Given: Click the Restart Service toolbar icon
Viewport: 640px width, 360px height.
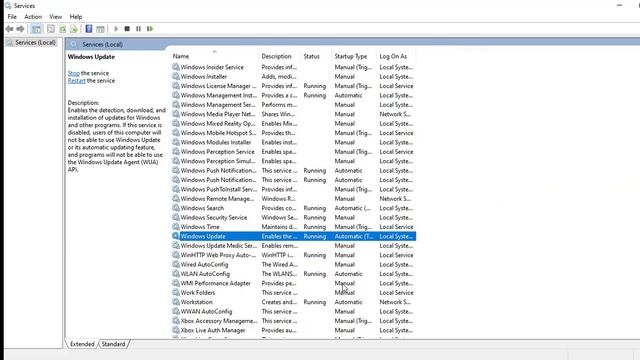Looking at the screenshot, I should [x=150, y=29].
